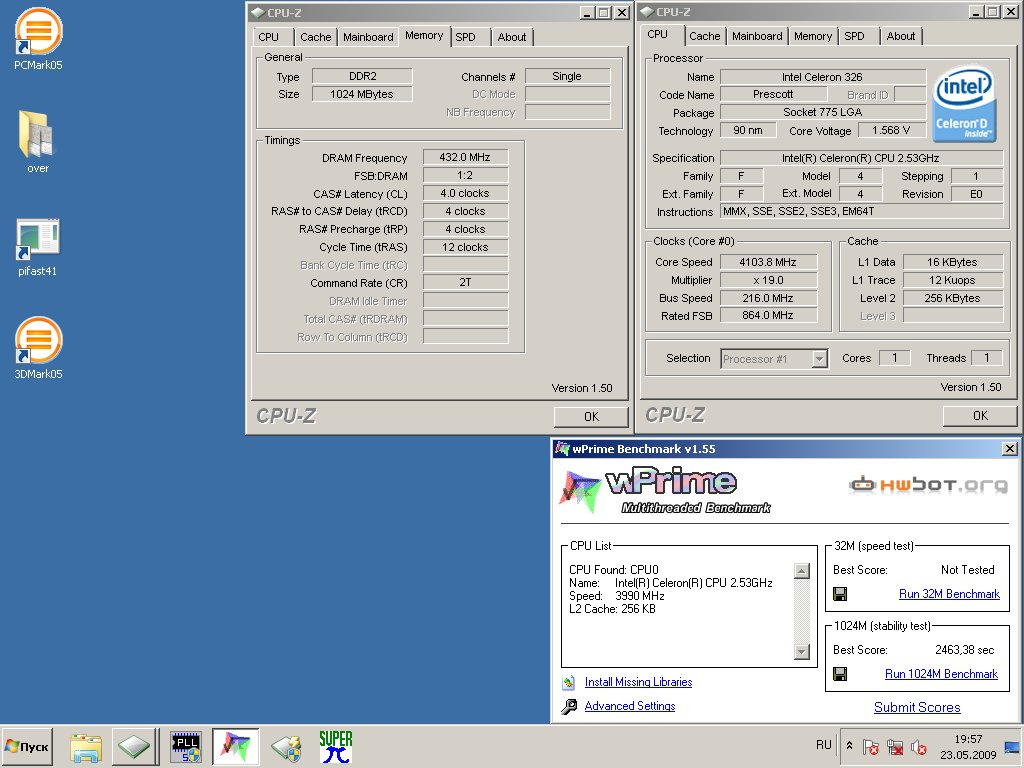1024x768 pixels.
Task: Click the 2463,38 sec best score
Action: pyautogui.click(x=964, y=650)
